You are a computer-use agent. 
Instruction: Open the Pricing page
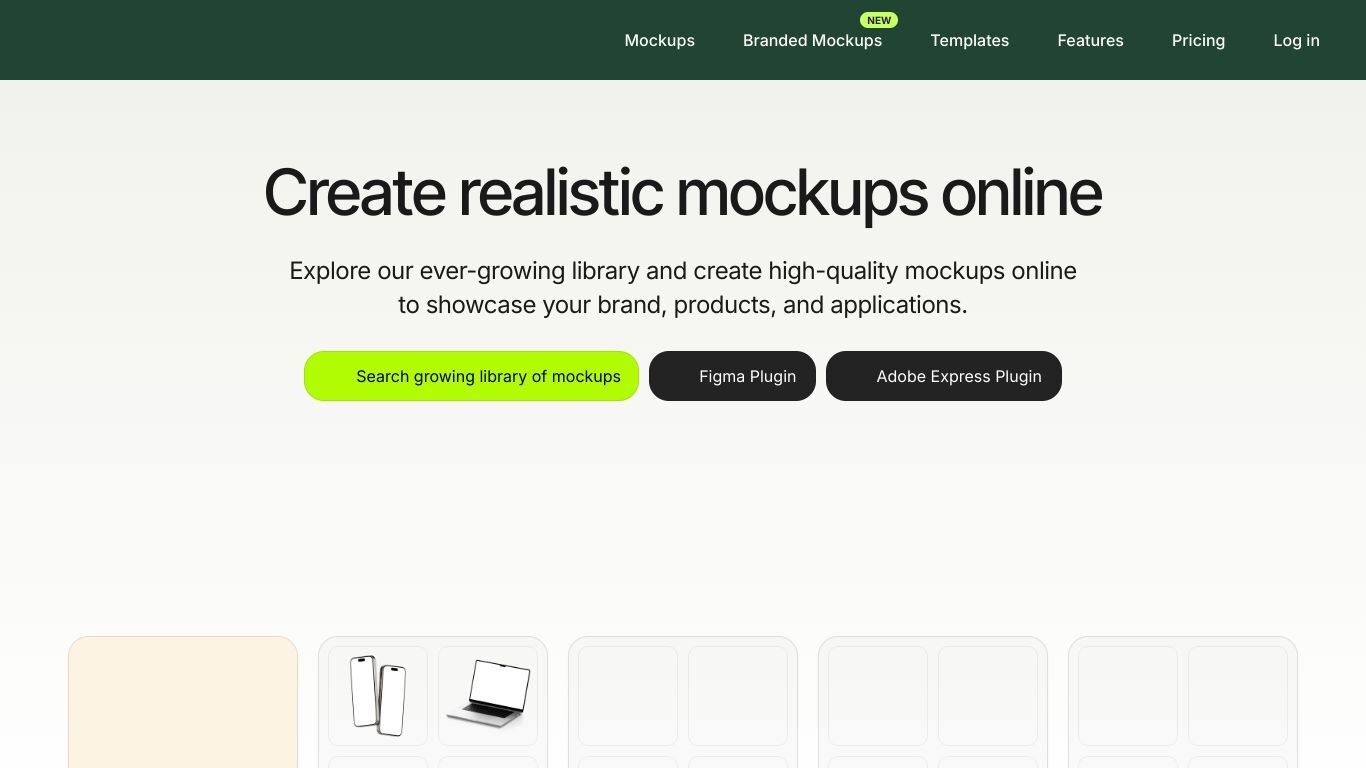1198,40
